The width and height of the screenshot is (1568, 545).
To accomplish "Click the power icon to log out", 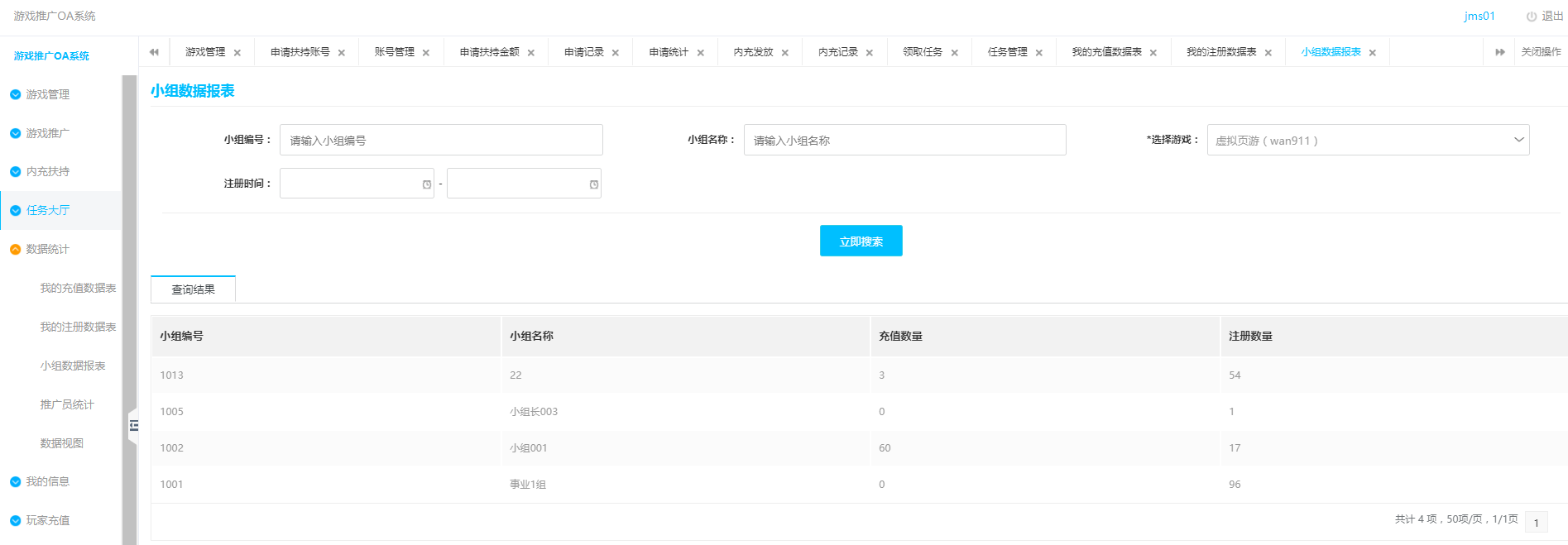I will 1532,17.
